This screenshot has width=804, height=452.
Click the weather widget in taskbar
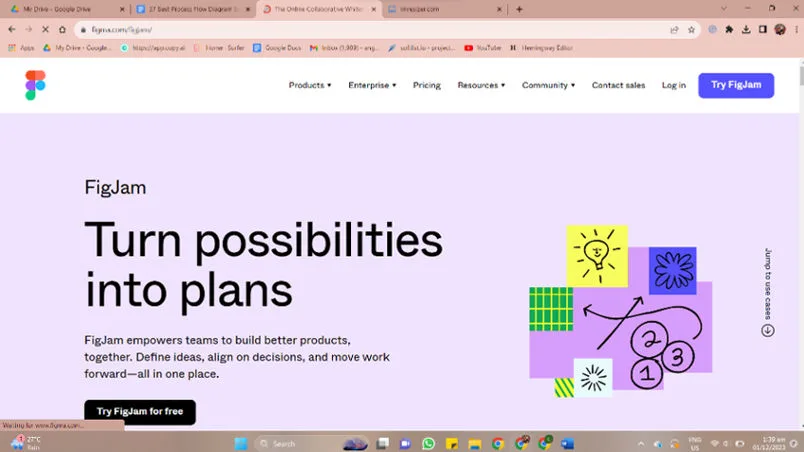[27, 443]
